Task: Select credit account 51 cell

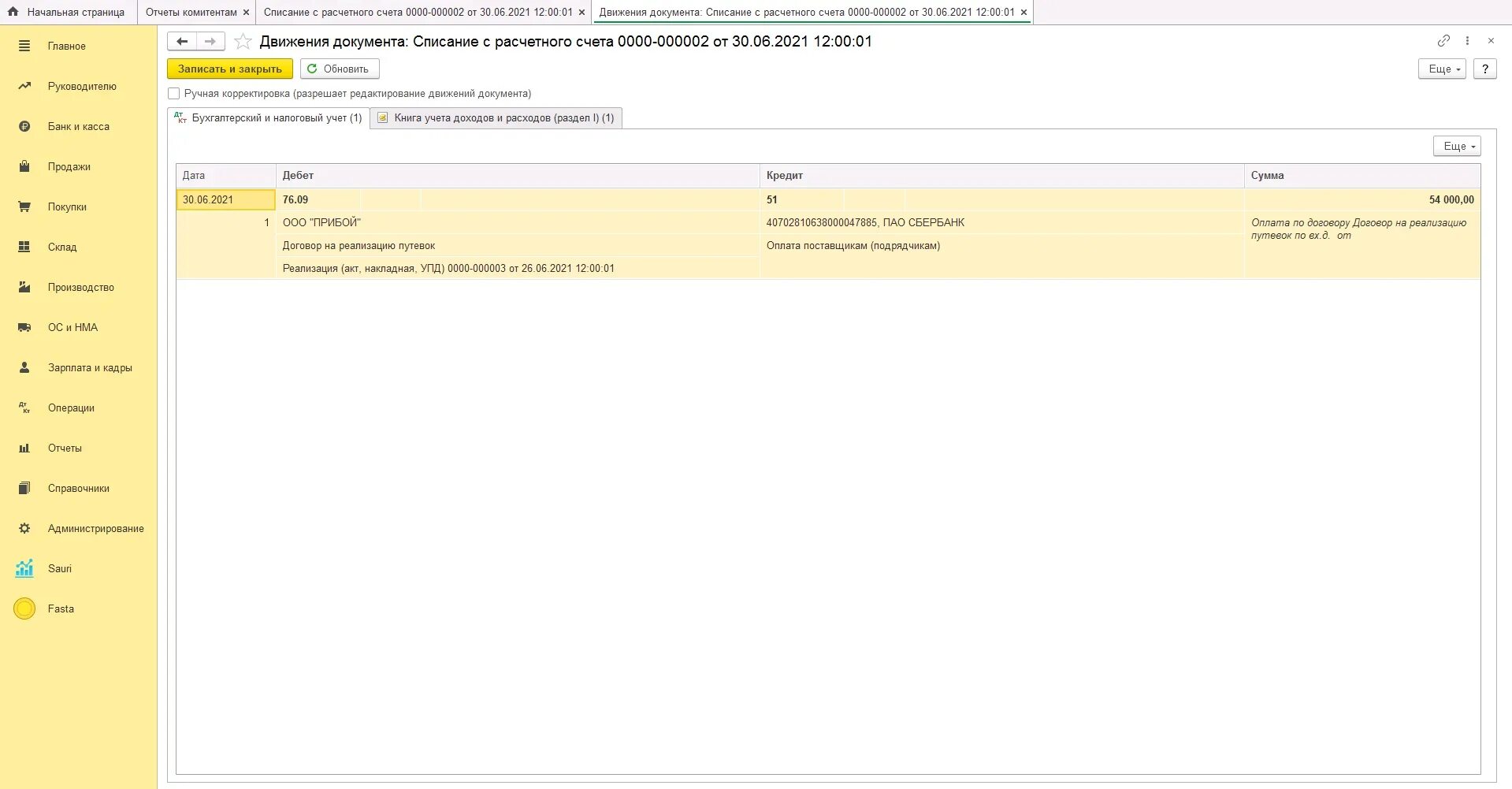Action: point(802,200)
